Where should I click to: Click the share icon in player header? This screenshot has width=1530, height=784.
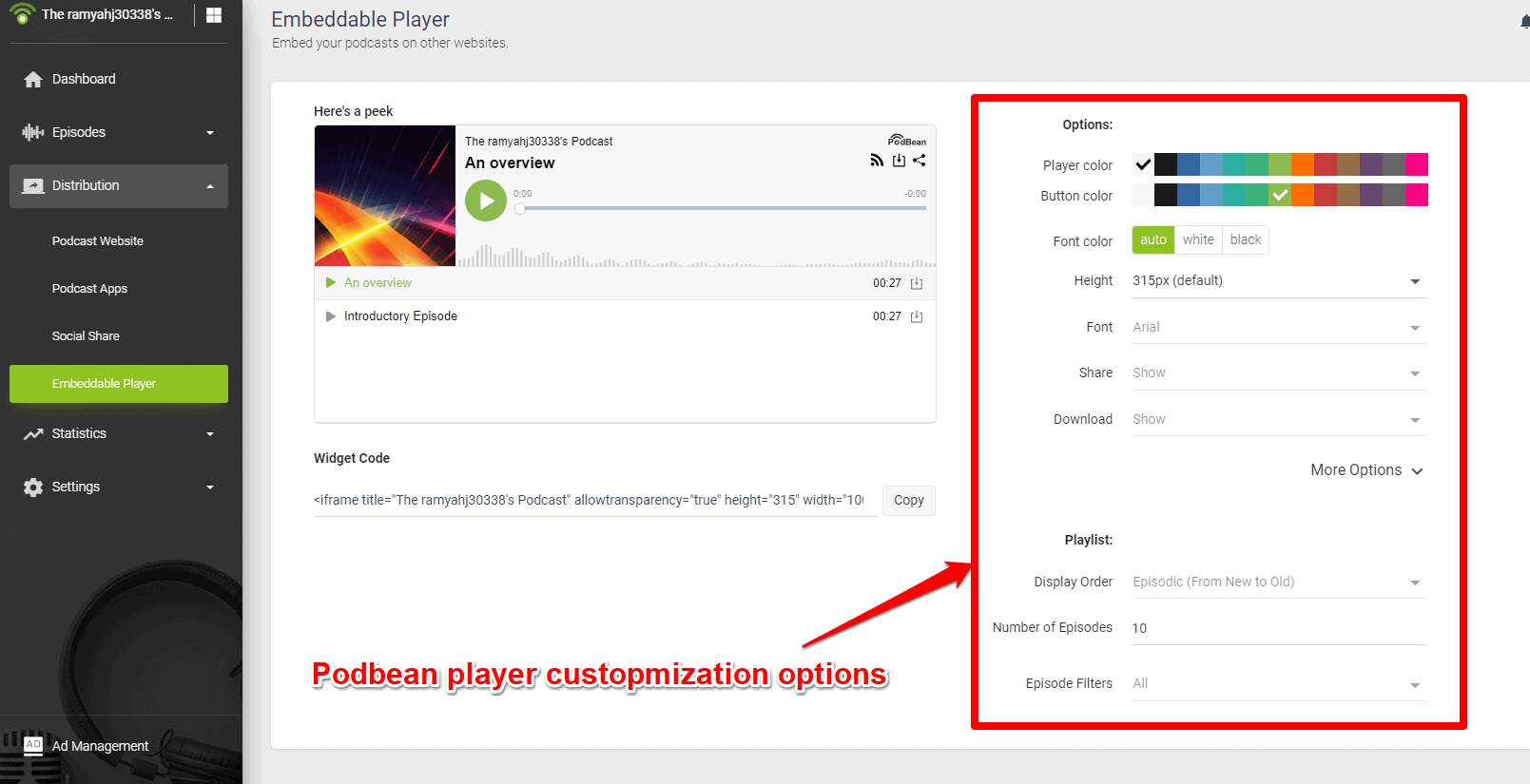tap(919, 161)
